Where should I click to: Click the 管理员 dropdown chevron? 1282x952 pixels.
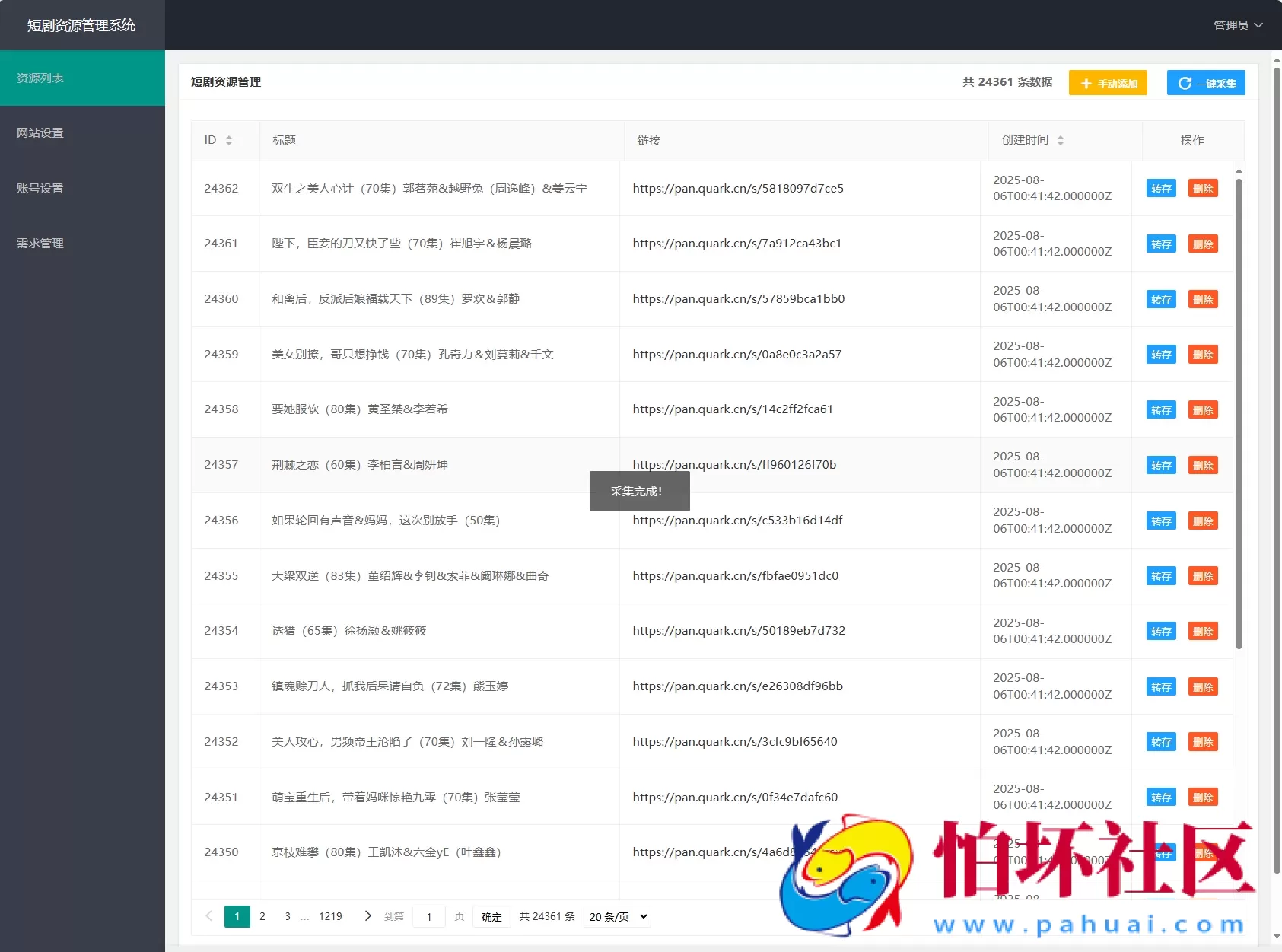1260,25
